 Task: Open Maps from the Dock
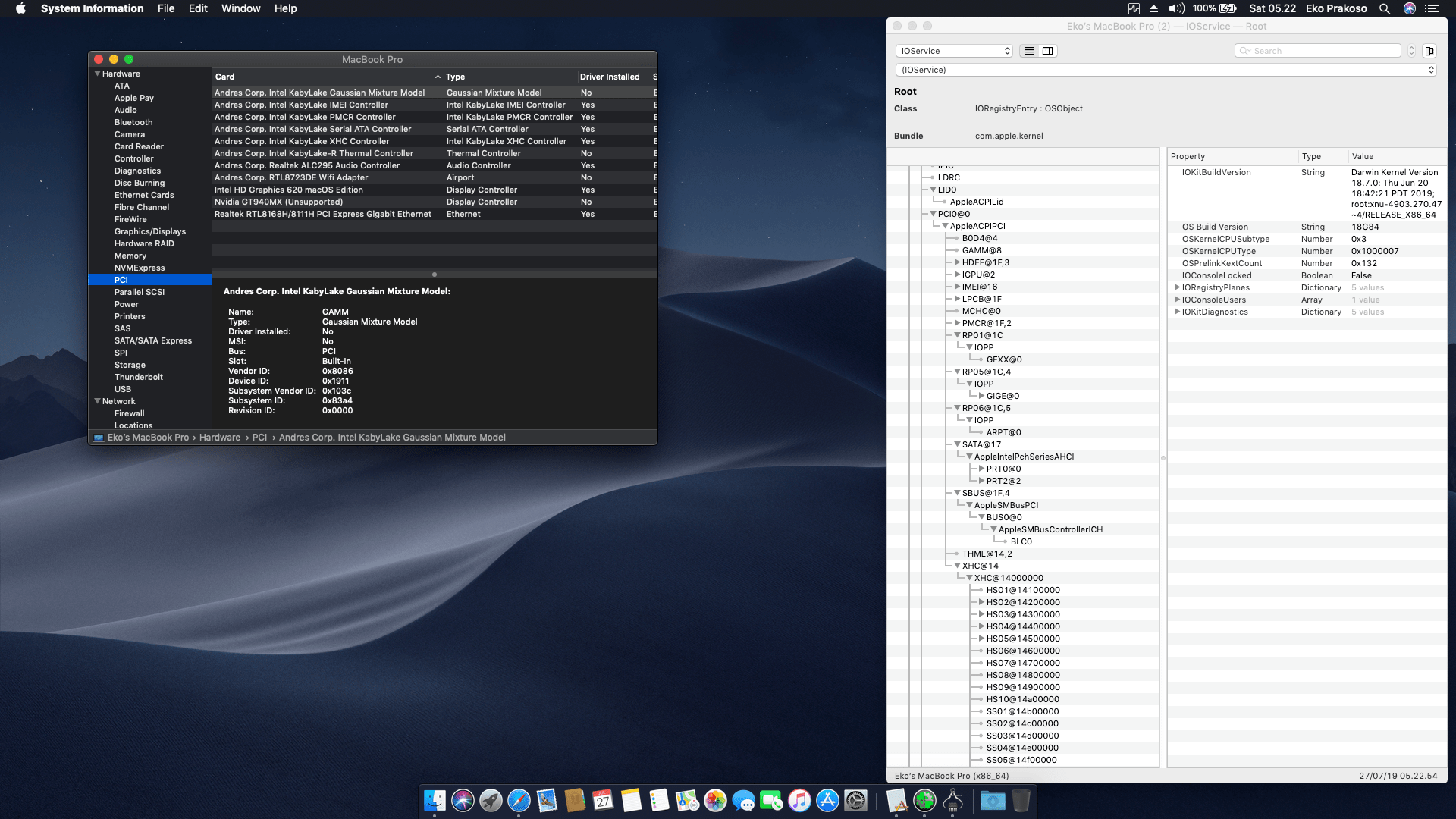click(x=686, y=800)
